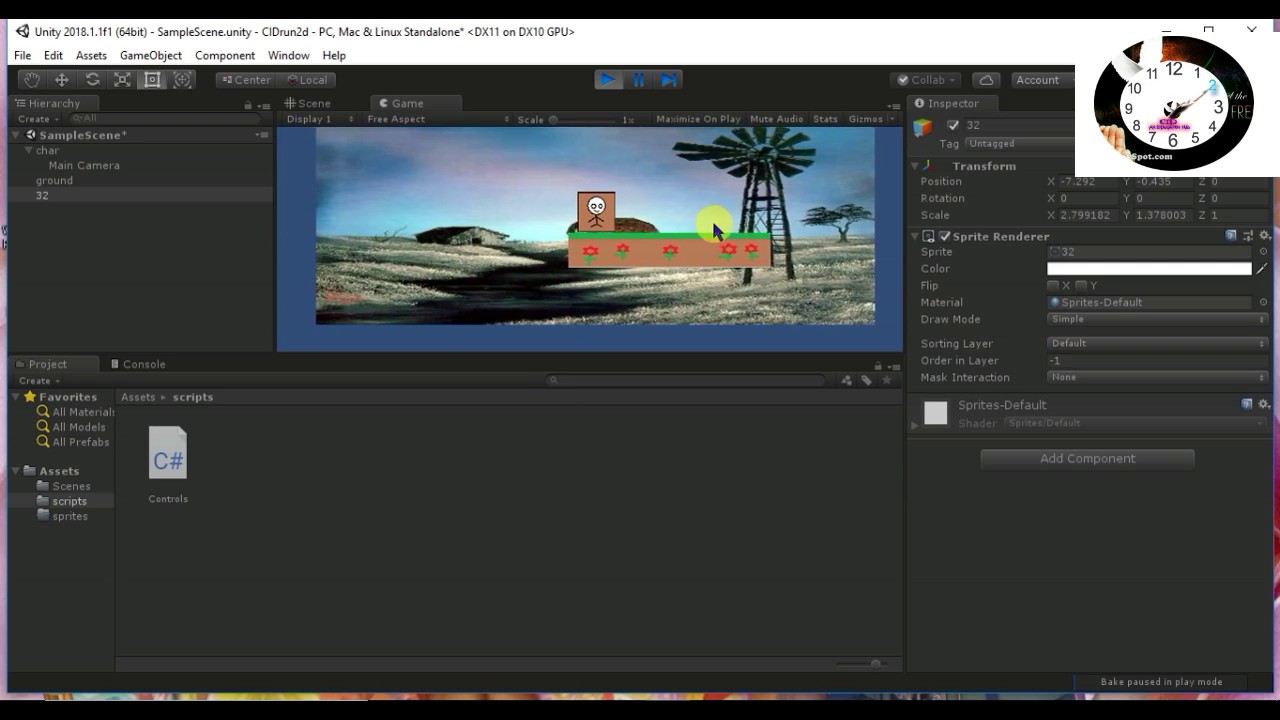The width and height of the screenshot is (1280, 720).
Task: Toggle Mute Audio in the Game view
Action: [x=776, y=119]
